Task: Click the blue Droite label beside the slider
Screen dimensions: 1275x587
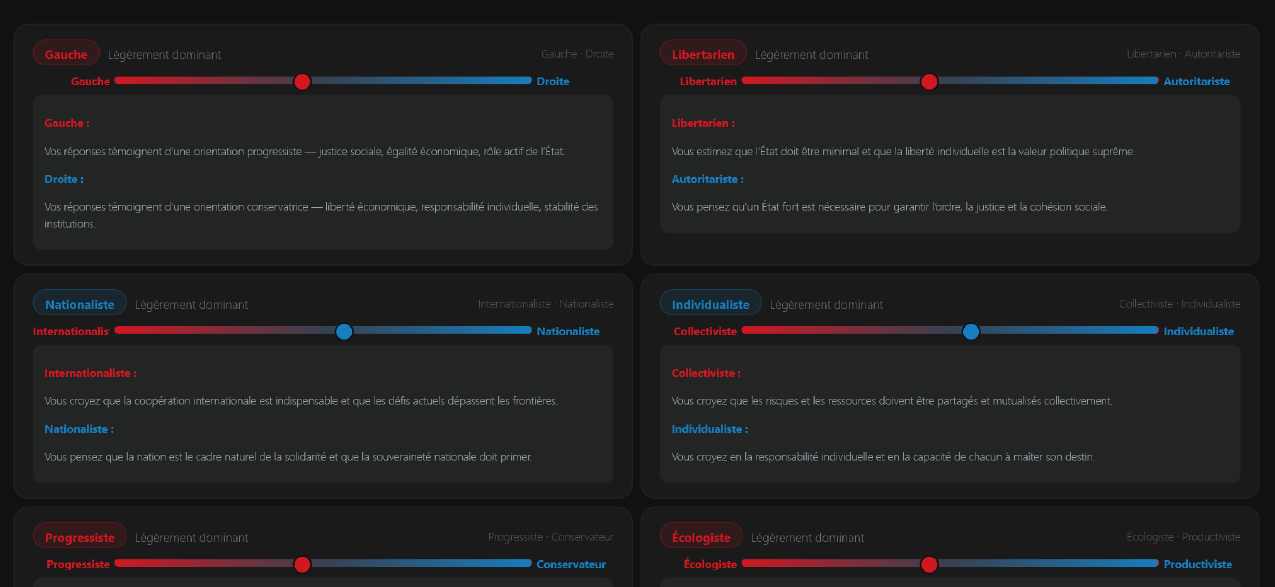Action: click(x=553, y=81)
